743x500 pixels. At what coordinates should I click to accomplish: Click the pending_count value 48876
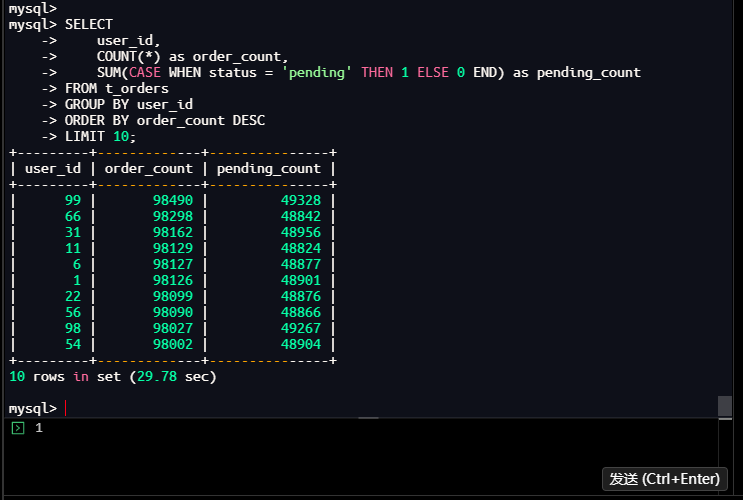click(301, 297)
